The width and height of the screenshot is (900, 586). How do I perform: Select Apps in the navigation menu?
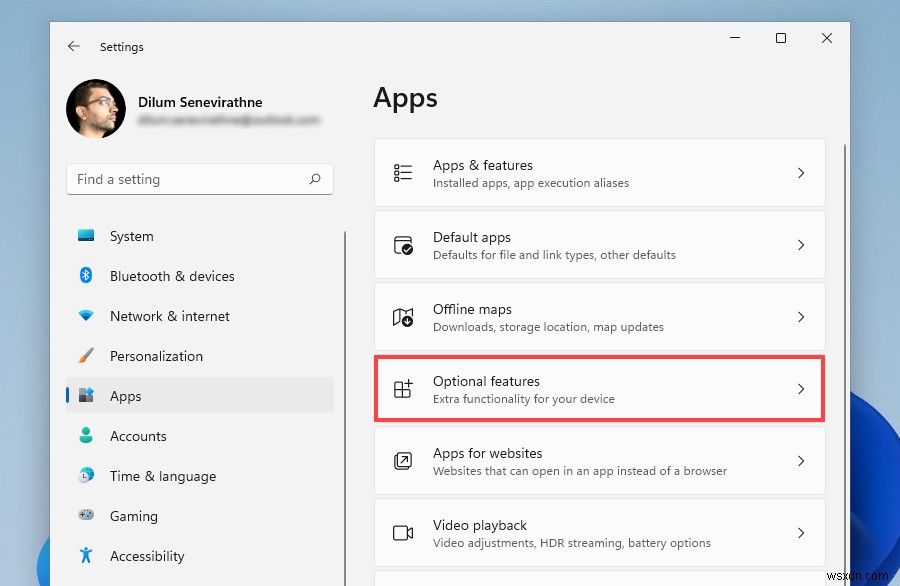click(x=125, y=396)
